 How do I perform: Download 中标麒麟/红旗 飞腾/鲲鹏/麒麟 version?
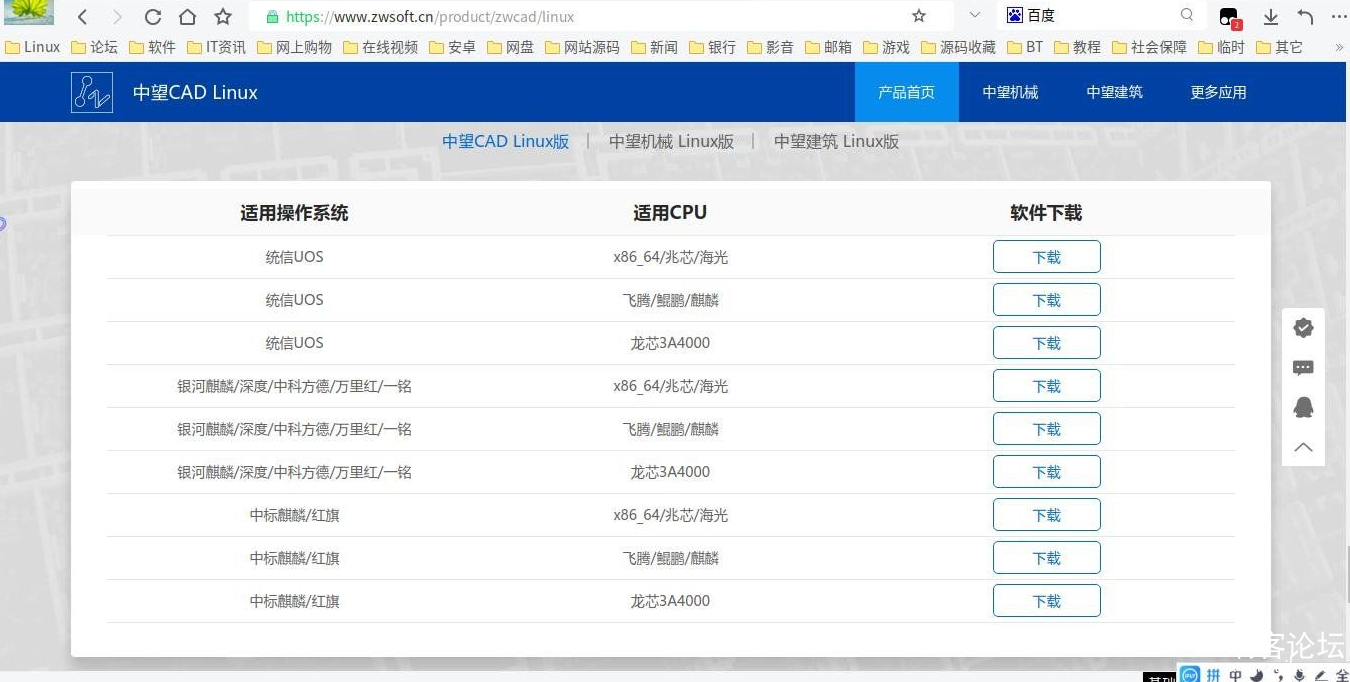tap(1046, 558)
